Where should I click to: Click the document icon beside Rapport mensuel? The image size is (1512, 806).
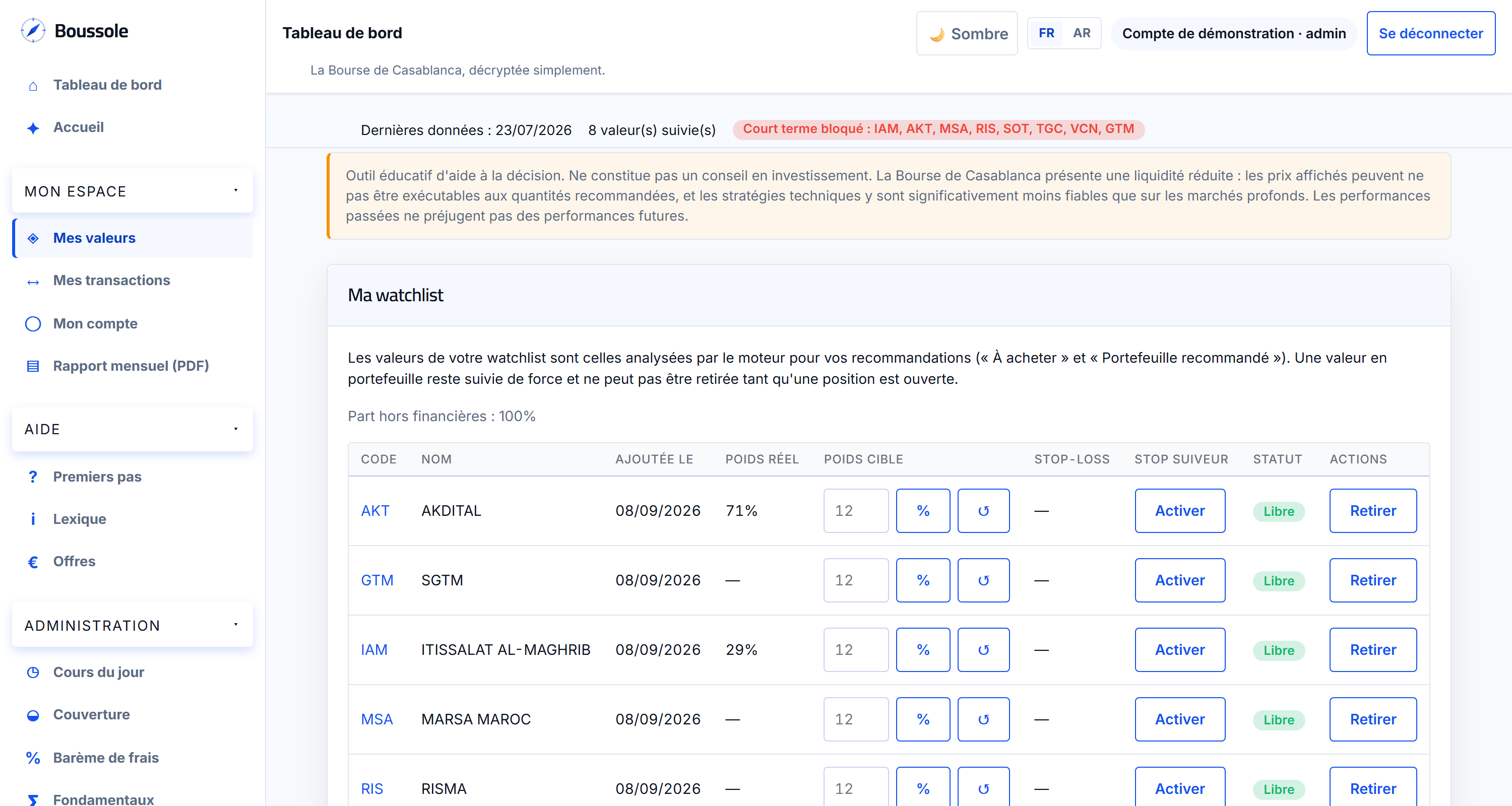pyautogui.click(x=33, y=366)
